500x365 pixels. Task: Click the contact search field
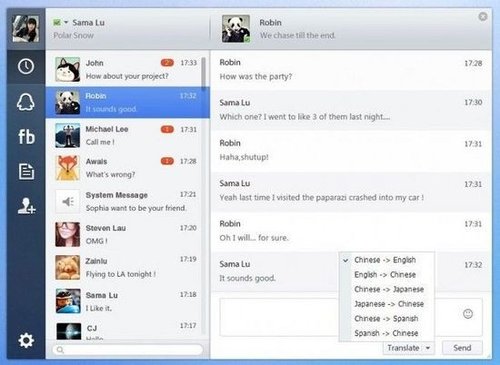(x=128, y=350)
